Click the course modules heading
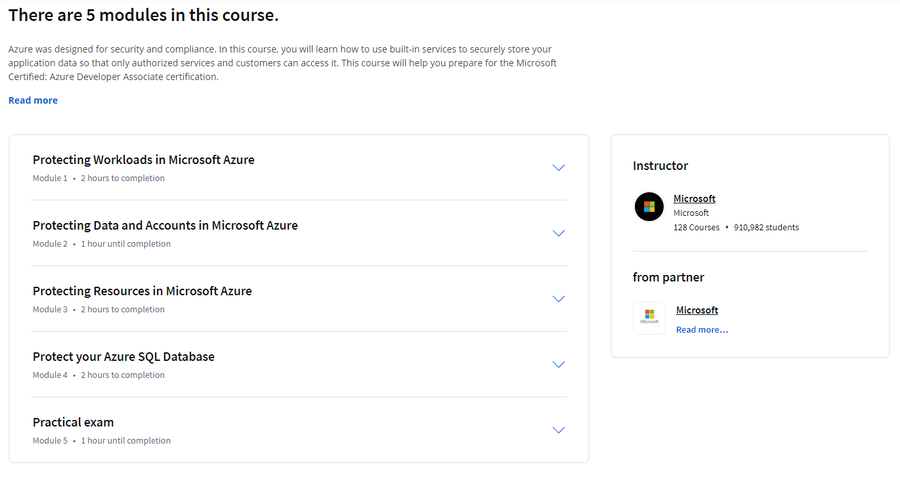 coord(143,15)
